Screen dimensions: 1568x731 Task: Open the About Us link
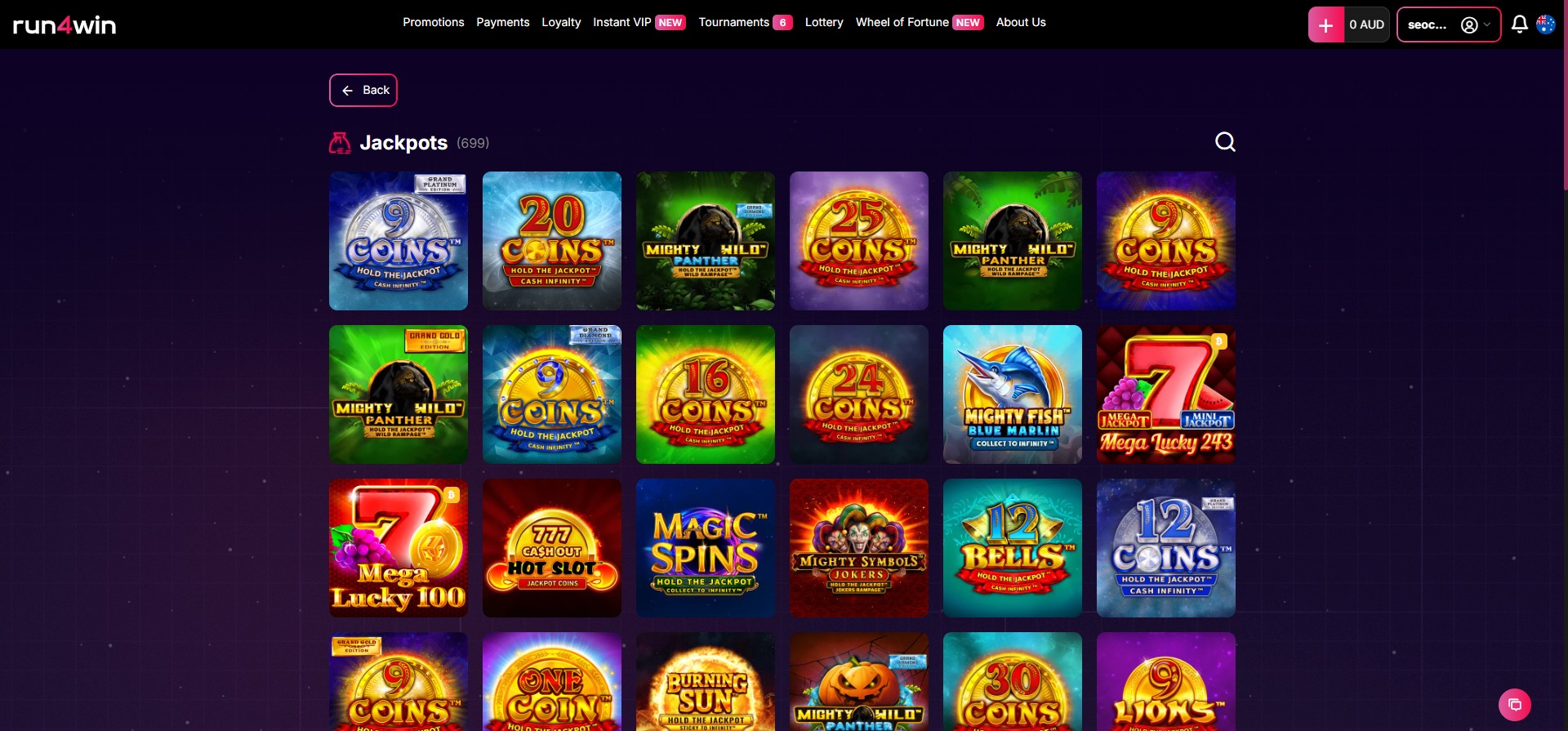point(1021,22)
